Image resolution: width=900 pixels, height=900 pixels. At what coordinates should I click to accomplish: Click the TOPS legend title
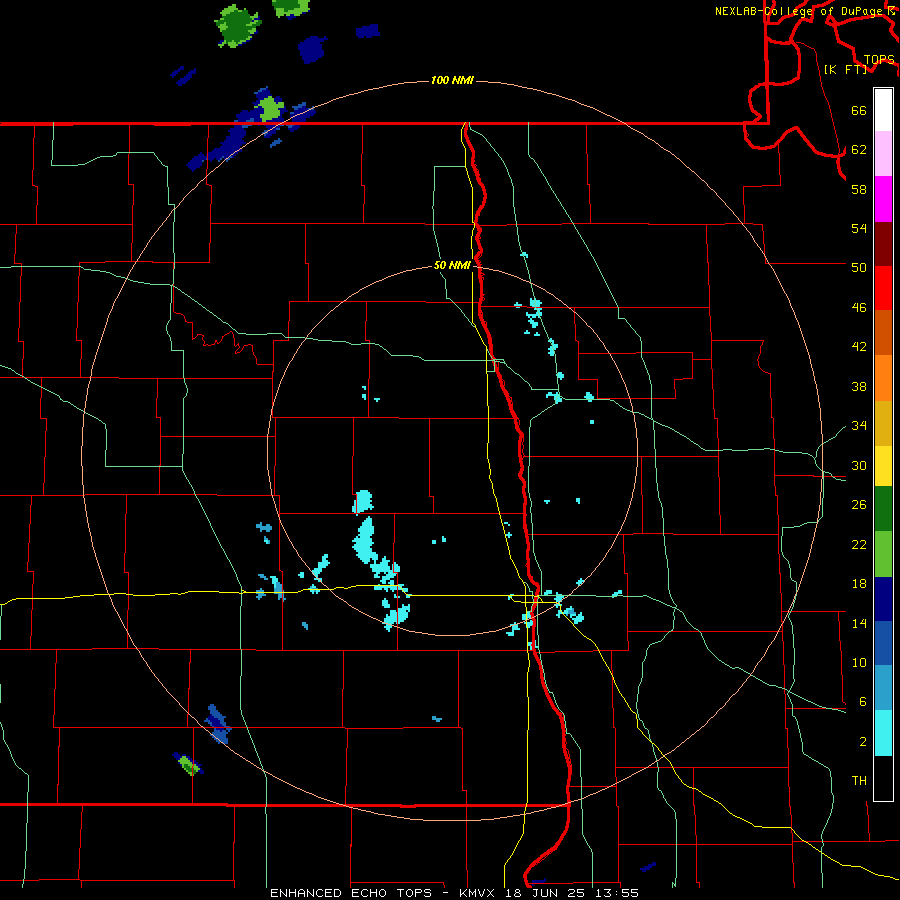tap(879, 59)
